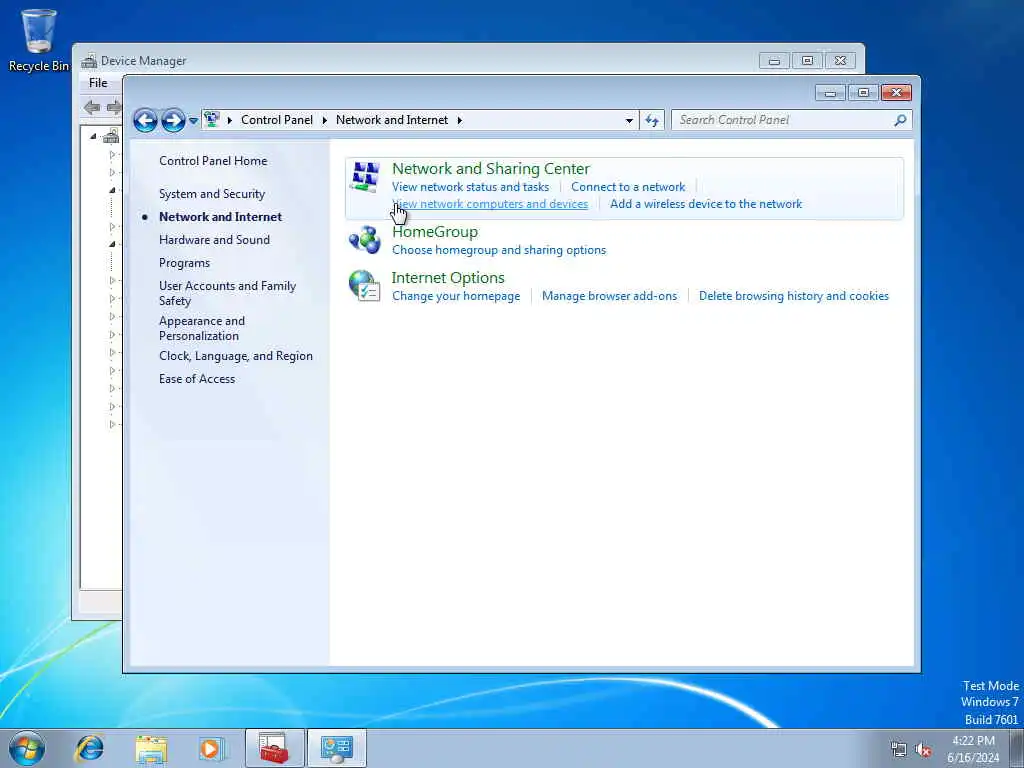This screenshot has width=1024, height=768.
Task: Click Connect to a network
Action: point(628,187)
